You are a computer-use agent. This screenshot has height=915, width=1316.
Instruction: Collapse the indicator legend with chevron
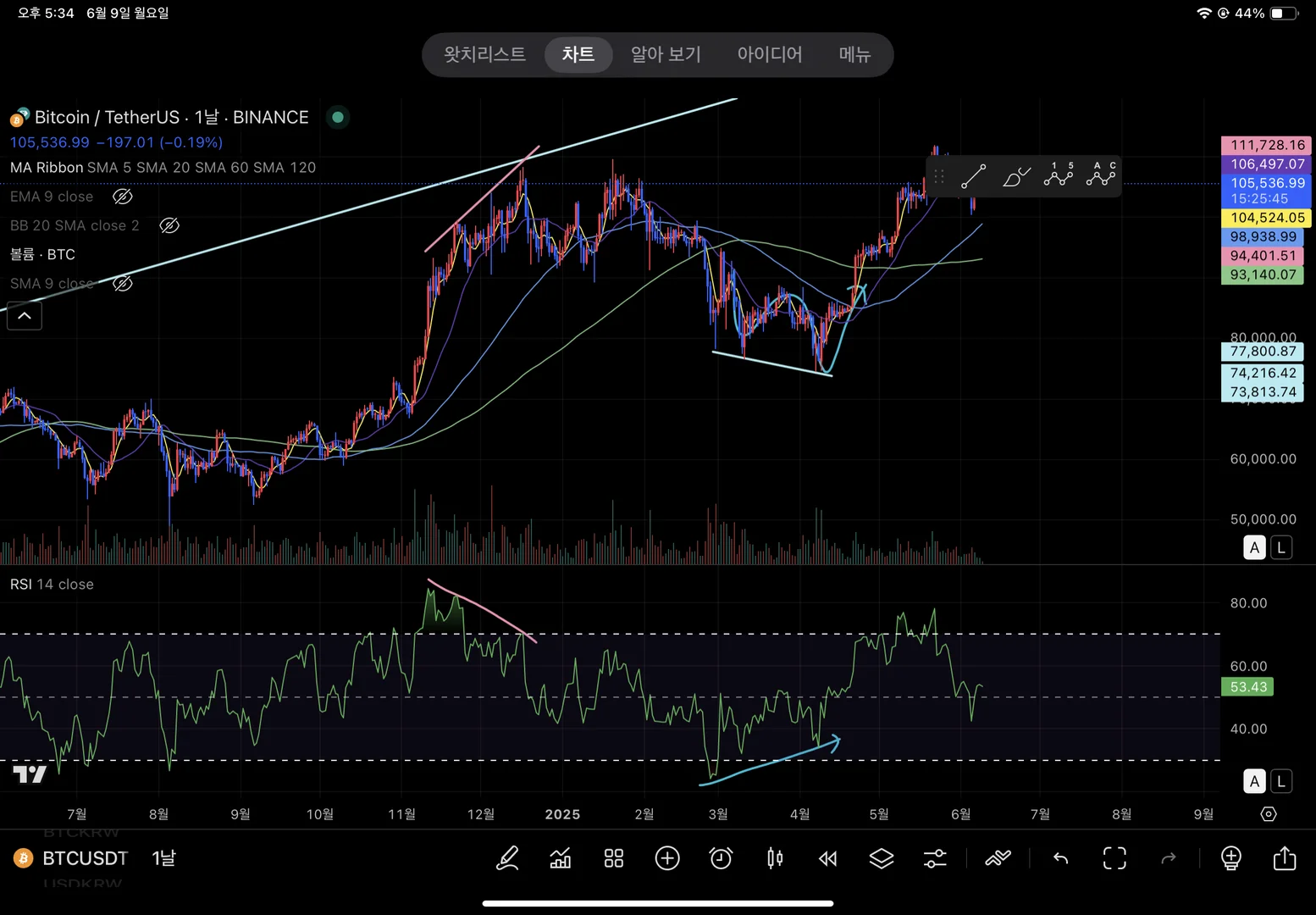(x=25, y=316)
